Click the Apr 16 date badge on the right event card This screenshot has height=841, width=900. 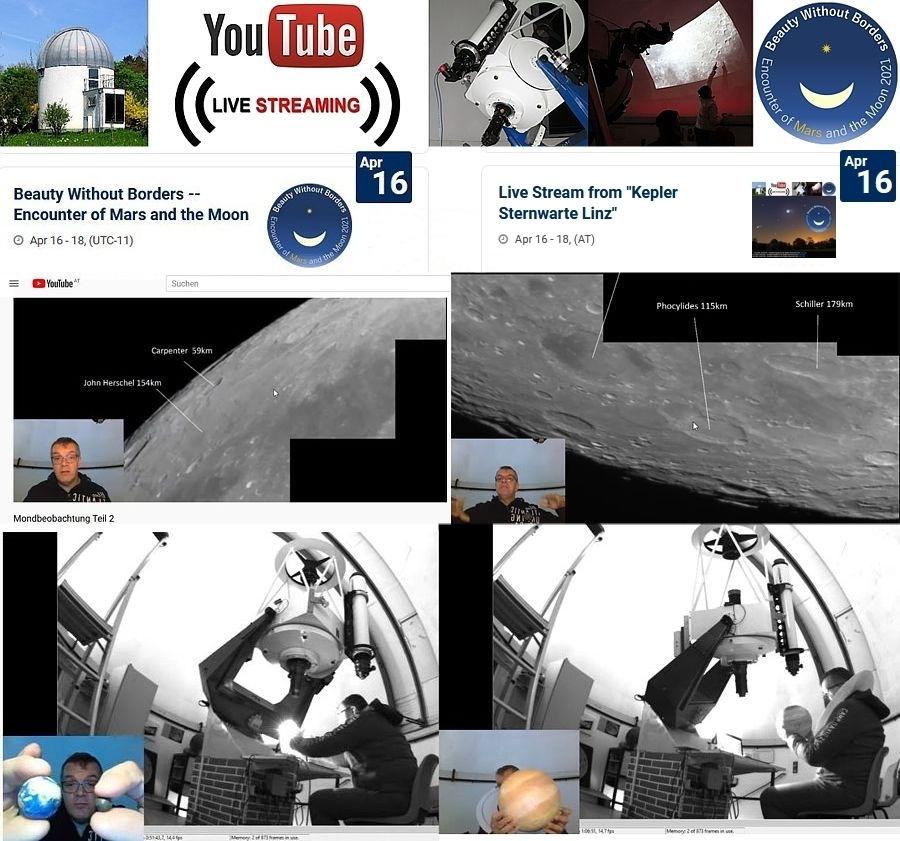[x=868, y=177]
